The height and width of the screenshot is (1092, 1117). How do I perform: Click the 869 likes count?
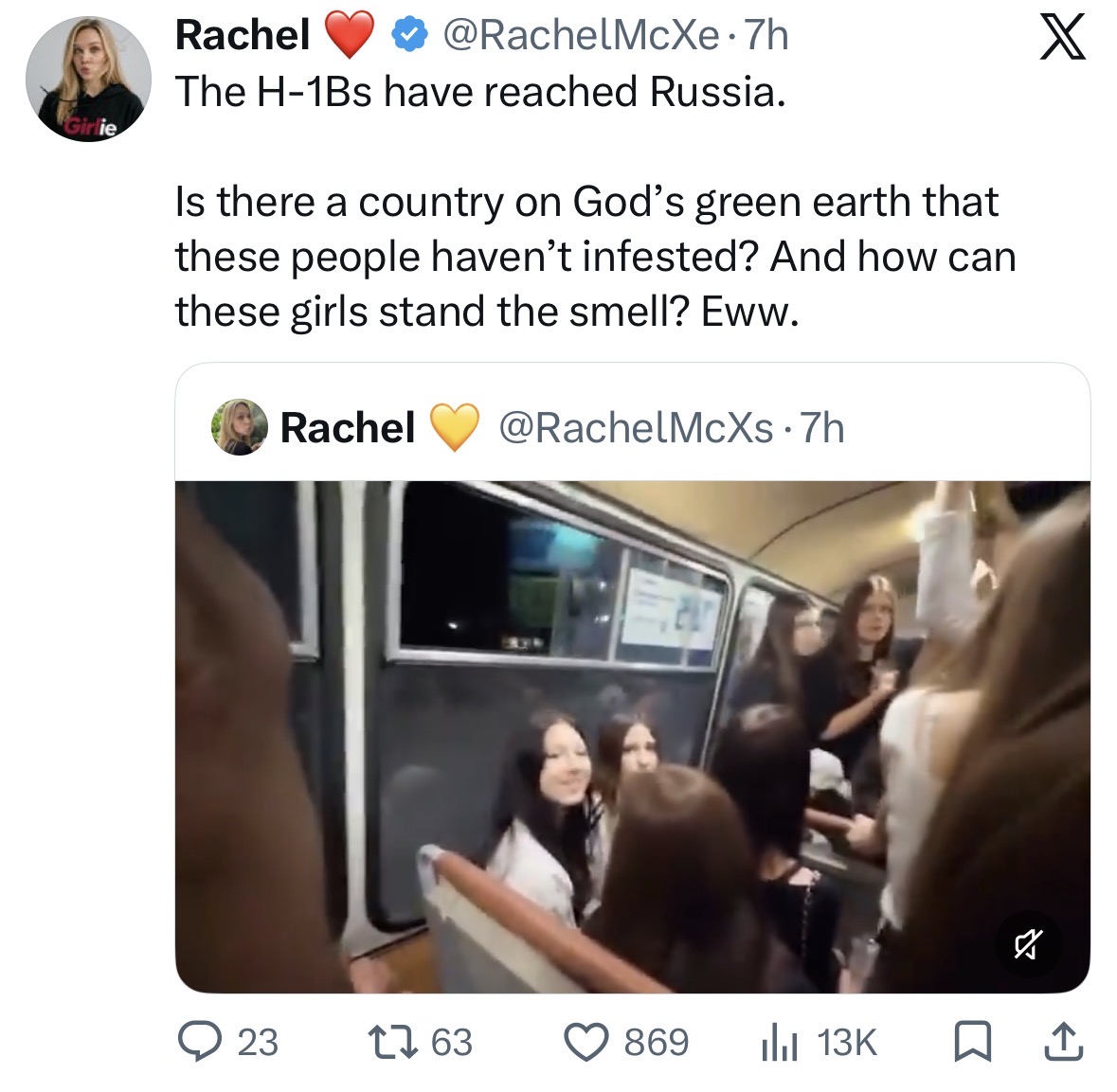[x=657, y=1042]
